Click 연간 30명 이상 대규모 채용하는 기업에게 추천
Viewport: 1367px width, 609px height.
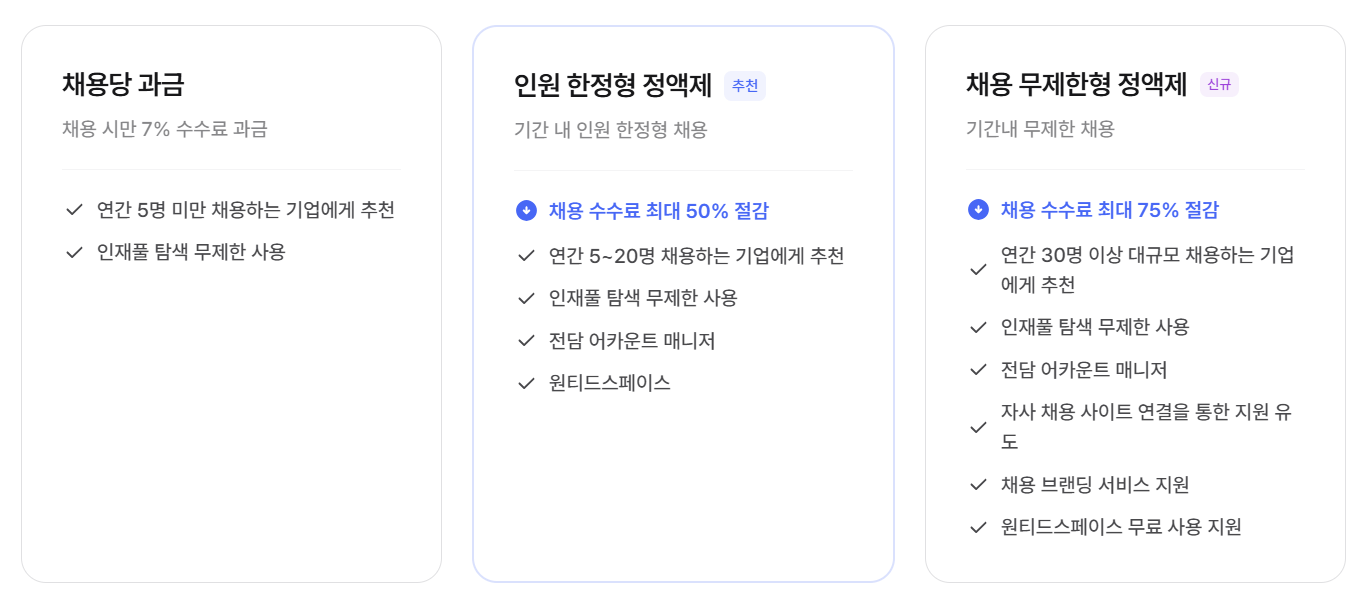click(1148, 270)
